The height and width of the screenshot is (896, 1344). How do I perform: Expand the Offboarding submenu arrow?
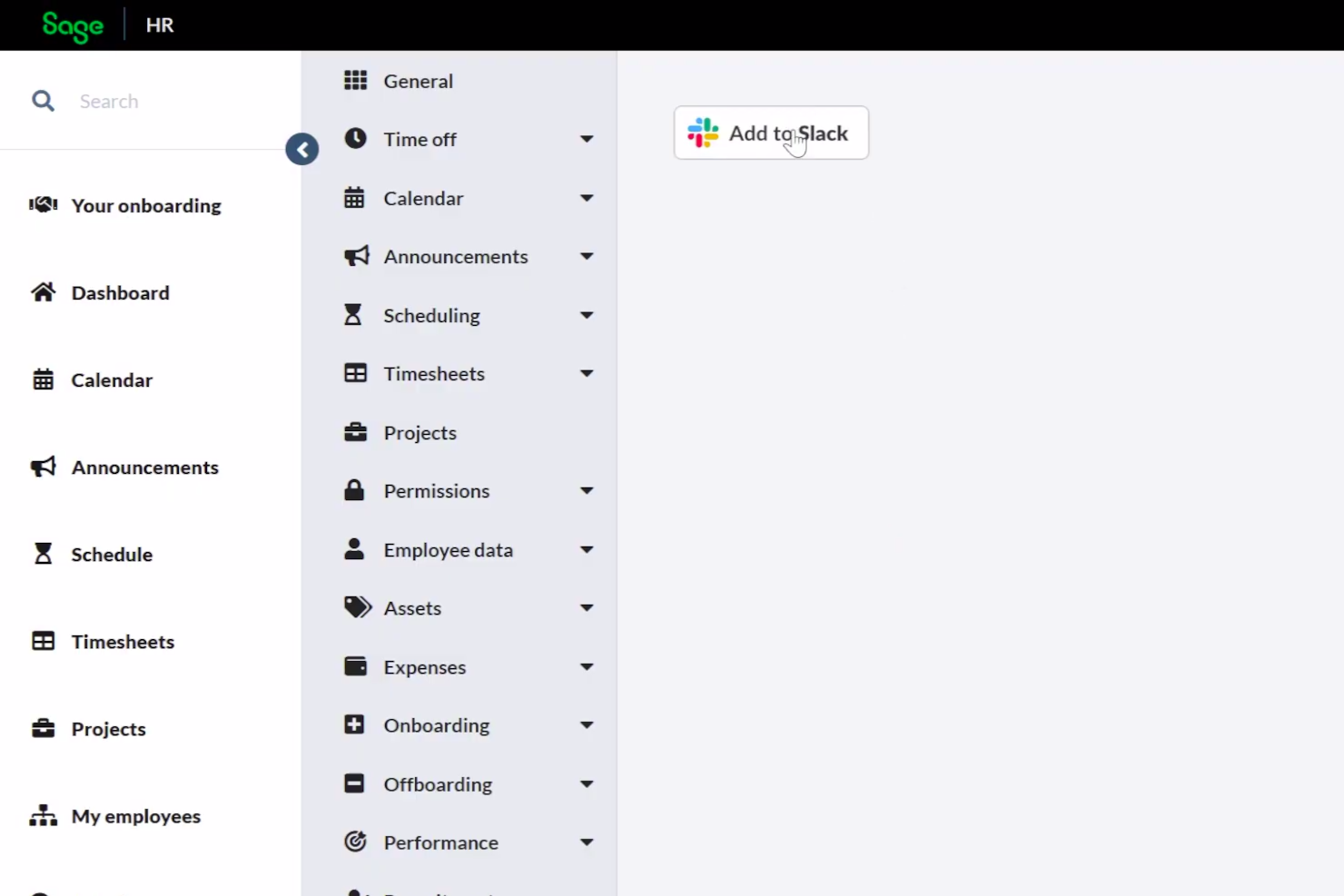pos(587,784)
